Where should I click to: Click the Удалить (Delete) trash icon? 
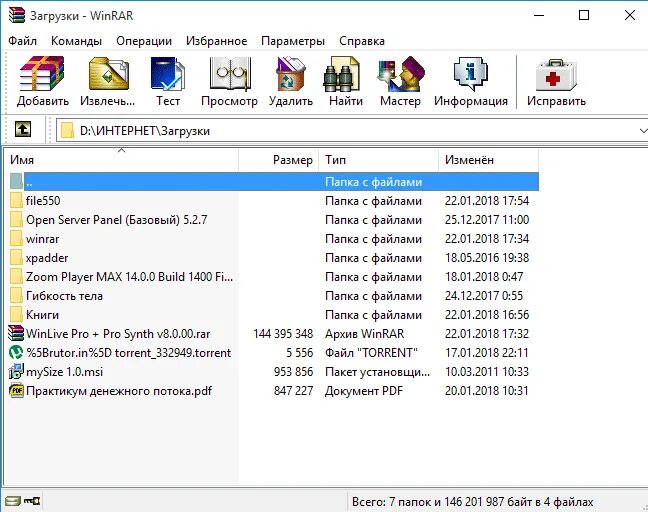291,74
